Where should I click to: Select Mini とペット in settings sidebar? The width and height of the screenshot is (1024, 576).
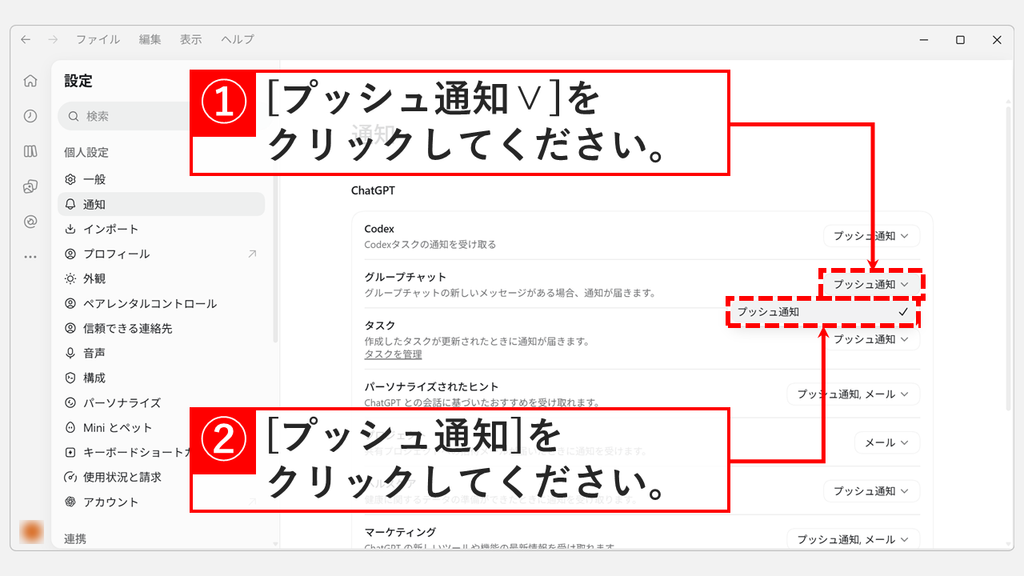tap(161, 427)
